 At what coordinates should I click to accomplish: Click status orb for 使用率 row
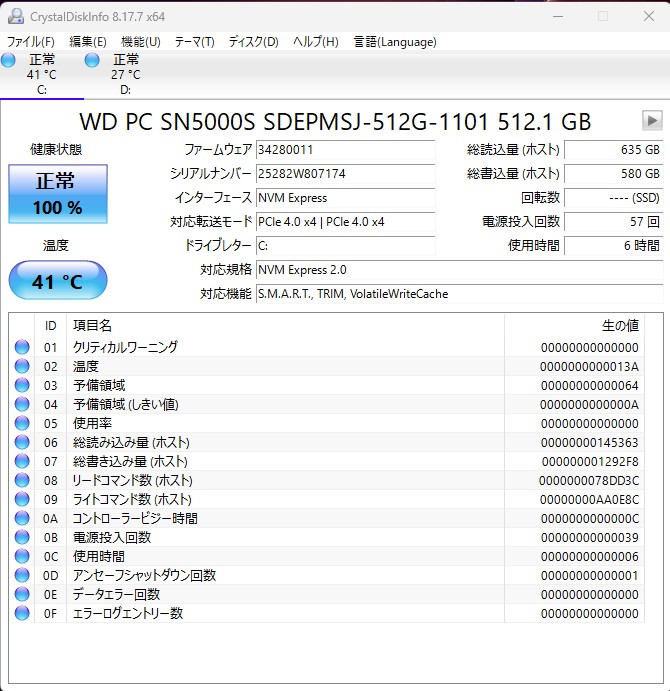(x=22, y=423)
